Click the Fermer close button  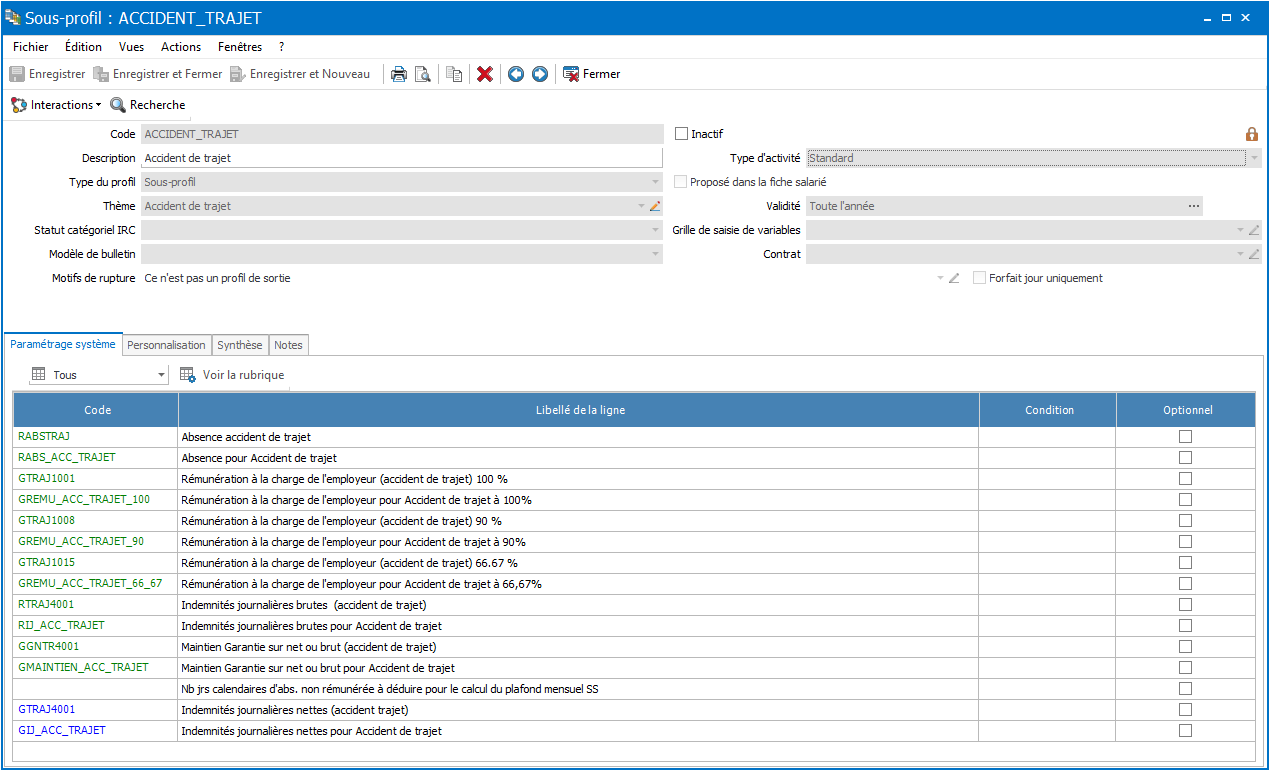(592, 74)
